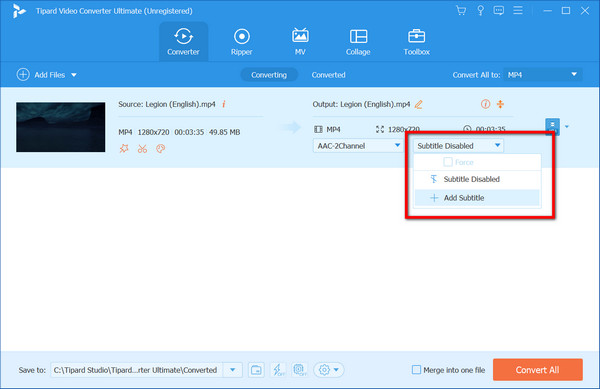Open output media info icon
The height and width of the screenshot is (389, 600).
485,104
